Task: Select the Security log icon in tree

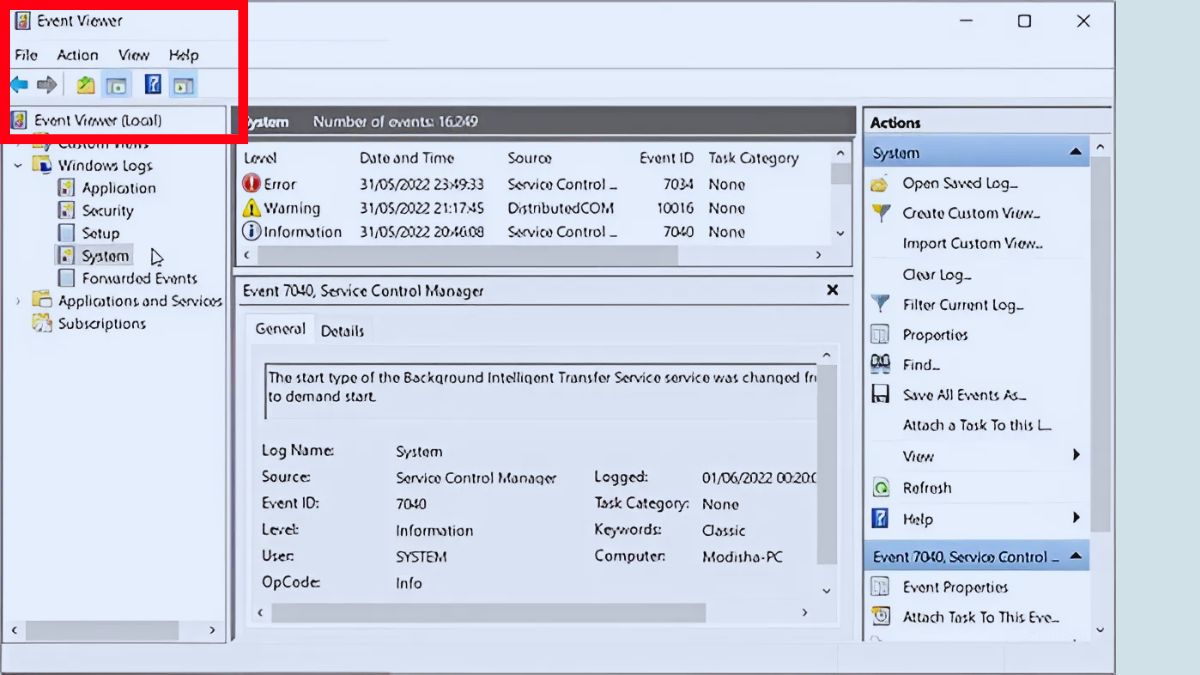Action: pos(66,211)
